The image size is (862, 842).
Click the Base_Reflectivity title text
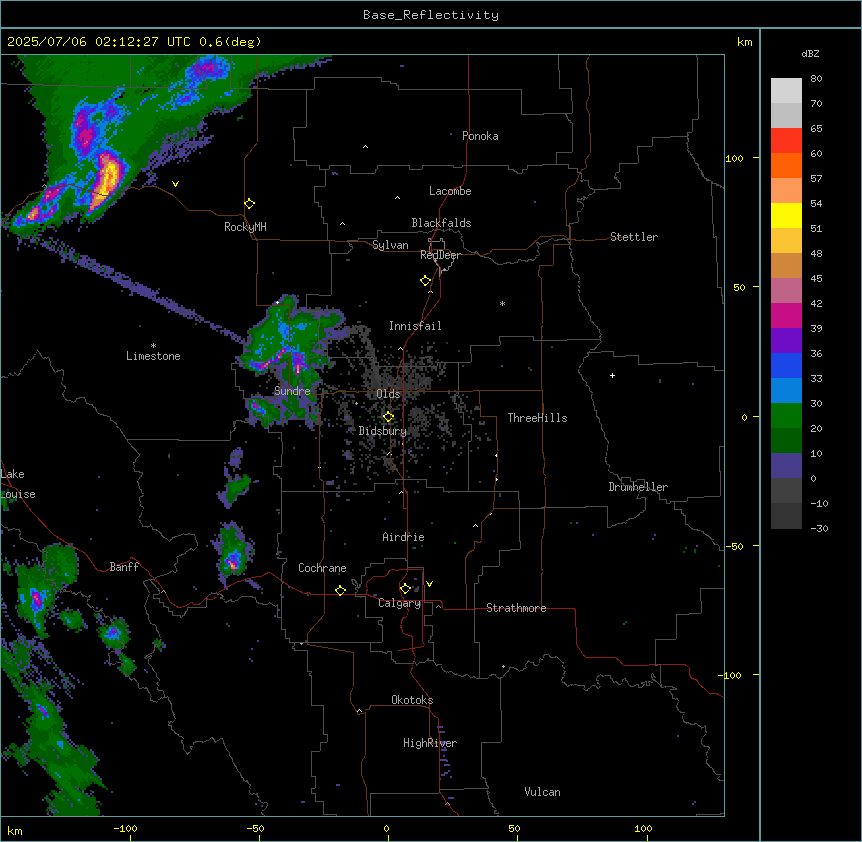tap(431, 15)
